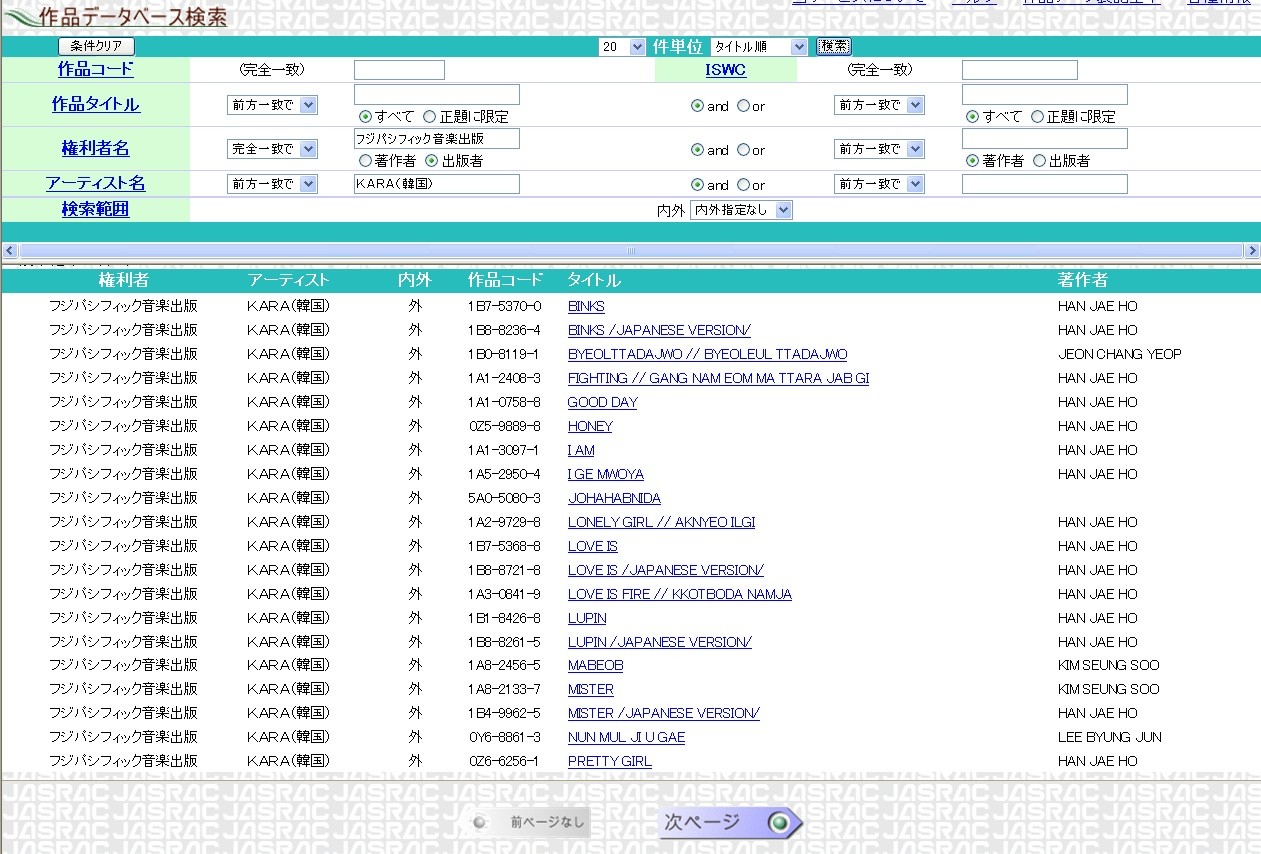1261x854 pixels.
Task: Open the JOHAHABNIDA title link
Action: click(x=614, y=498)
